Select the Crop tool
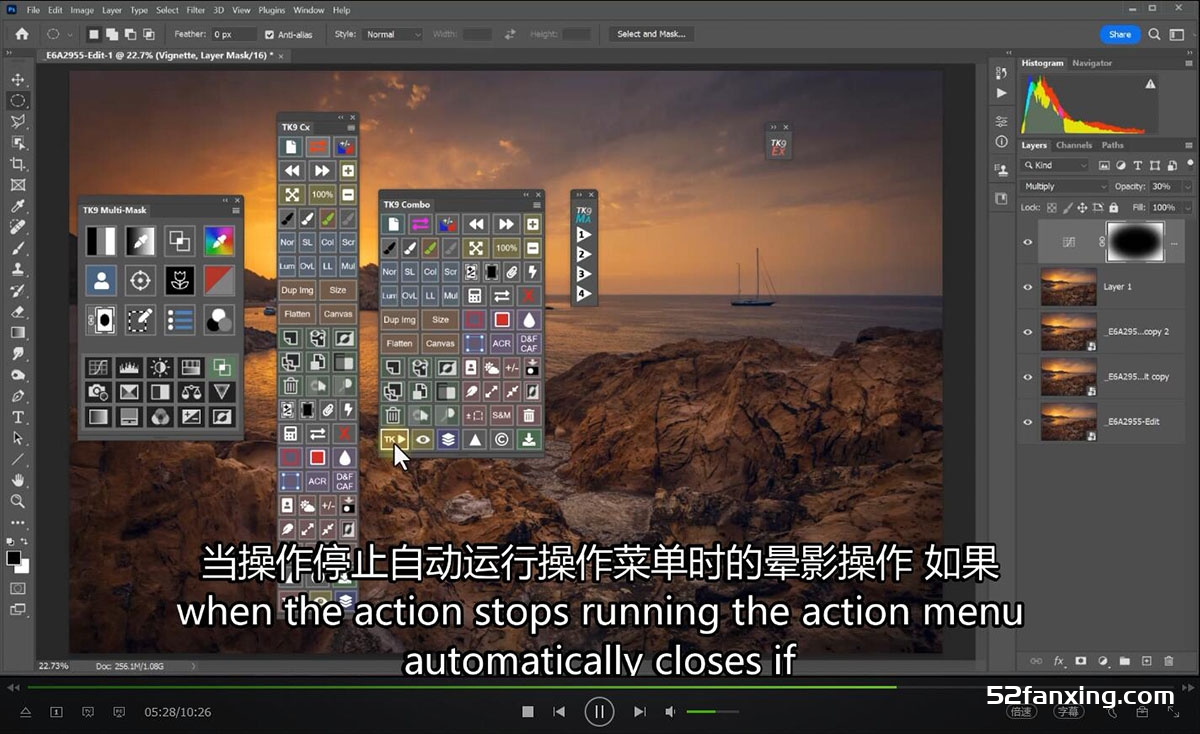Screen dimensions: 1200x734 click(18, 164)
